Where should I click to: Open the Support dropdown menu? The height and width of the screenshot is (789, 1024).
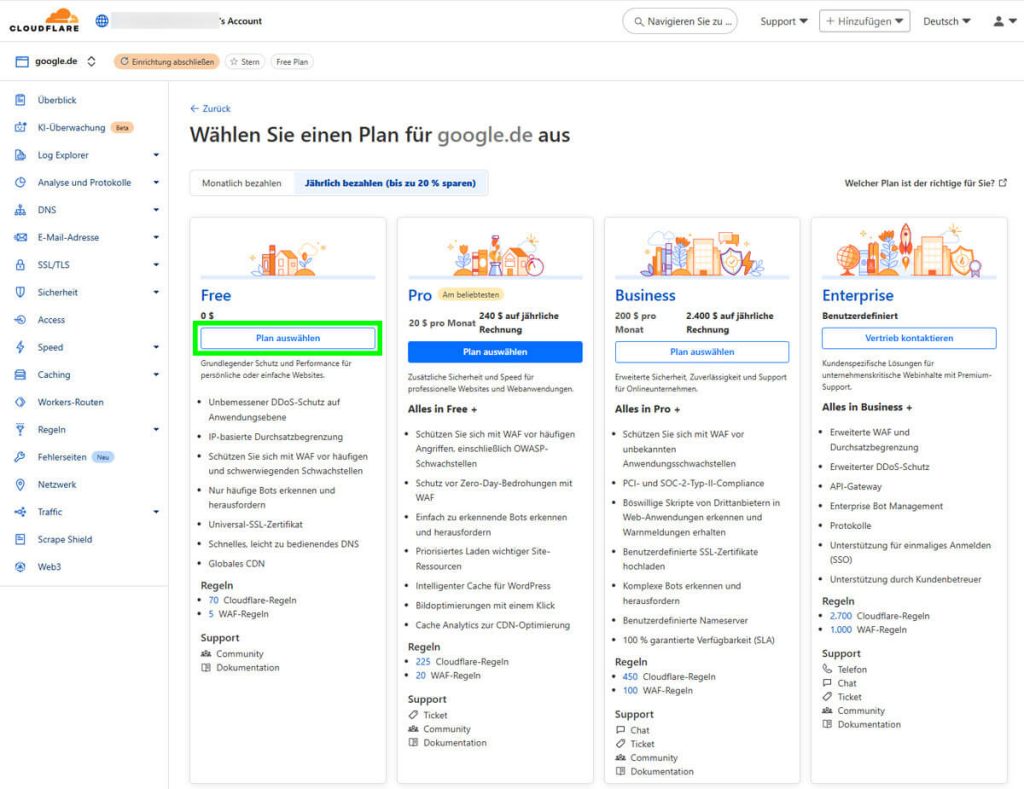[x=784, y=21]
